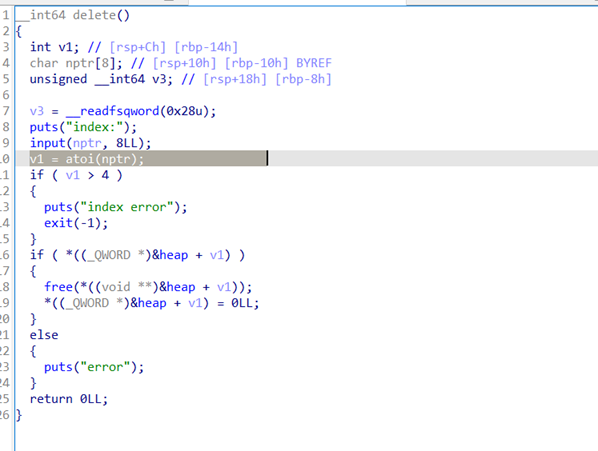Screen dimensions: 598x451
Task: Click the '8LL' argument of input
Action: (127, 143)
